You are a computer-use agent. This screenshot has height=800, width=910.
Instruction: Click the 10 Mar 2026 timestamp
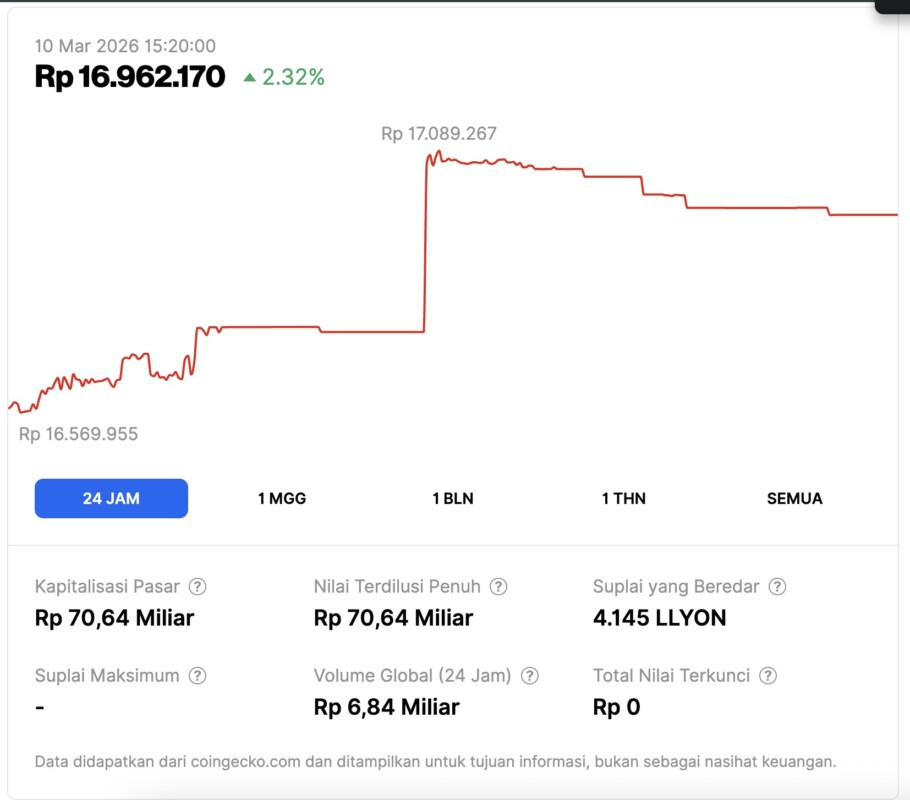[125, 46]
